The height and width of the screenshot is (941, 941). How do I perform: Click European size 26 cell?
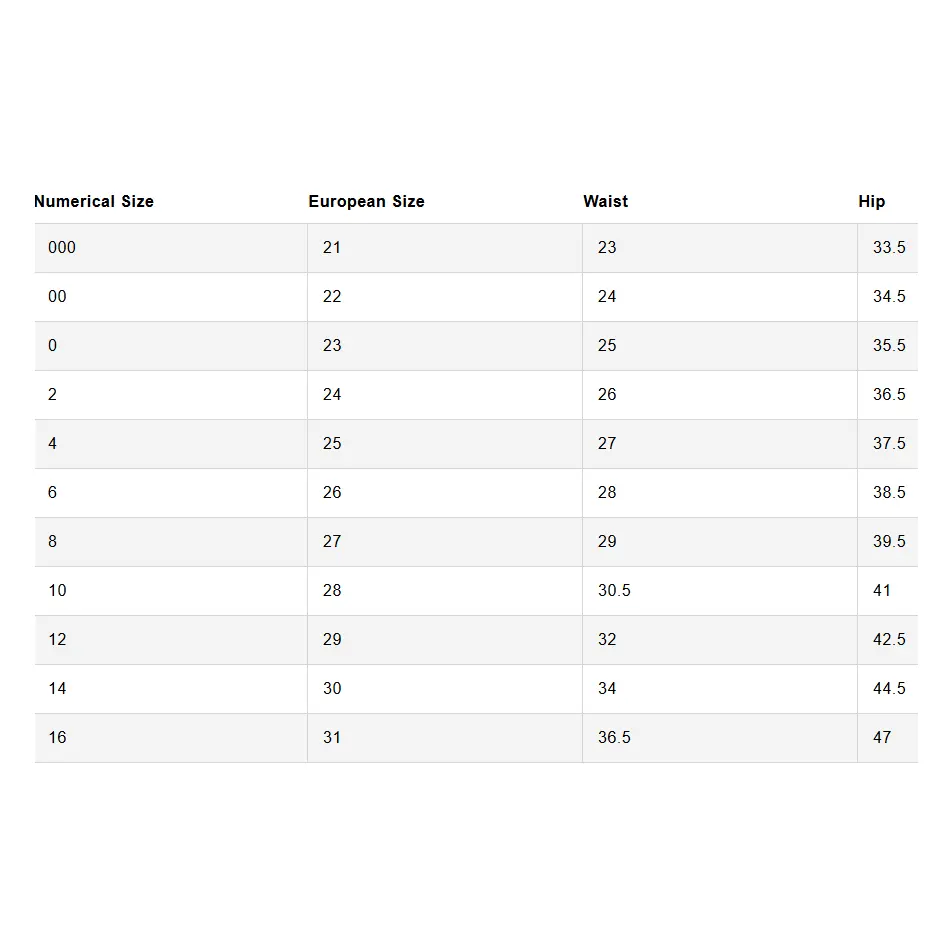[x=332, y=492]
